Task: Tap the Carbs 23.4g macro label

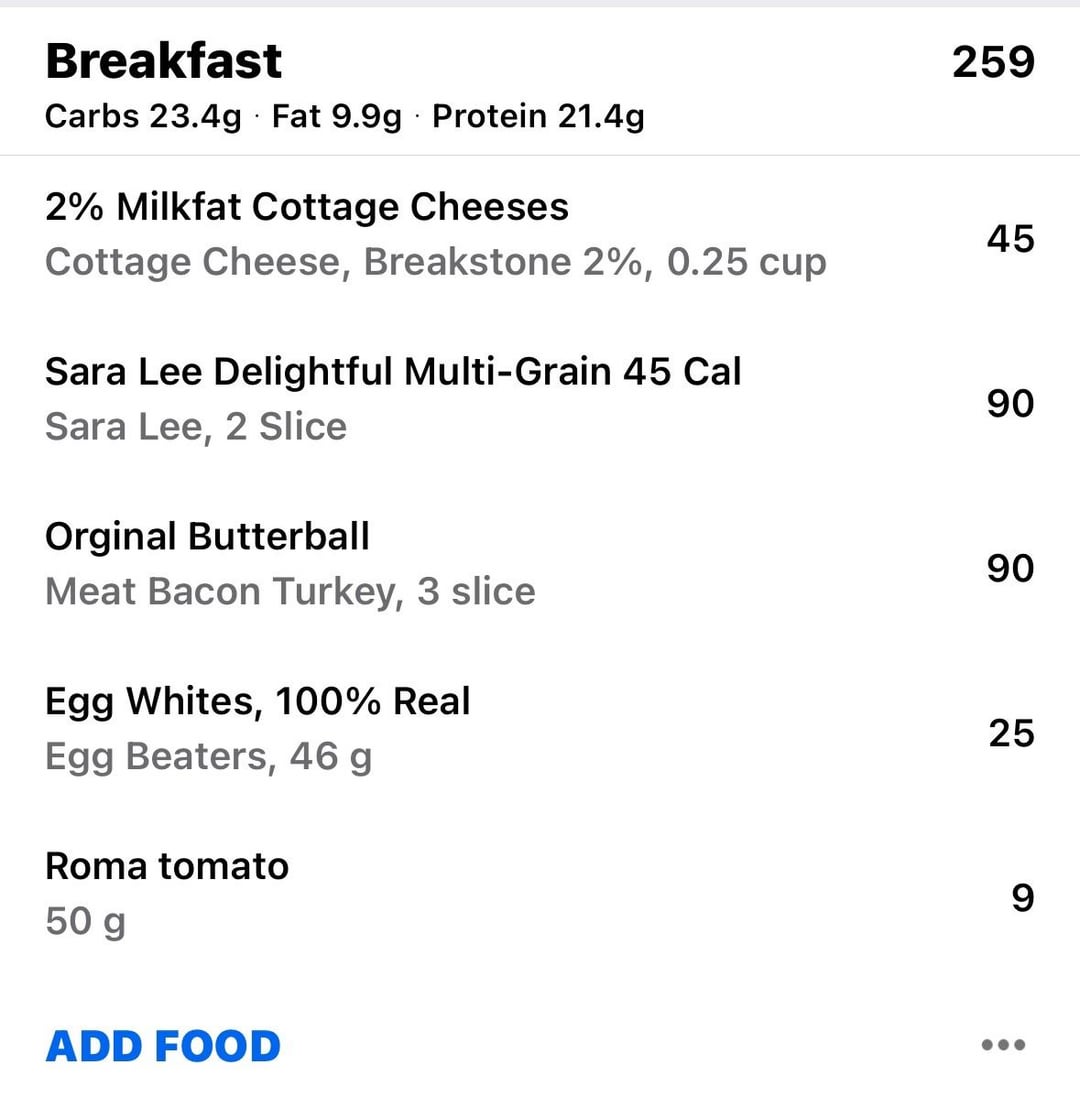Action: click(143, 117)
